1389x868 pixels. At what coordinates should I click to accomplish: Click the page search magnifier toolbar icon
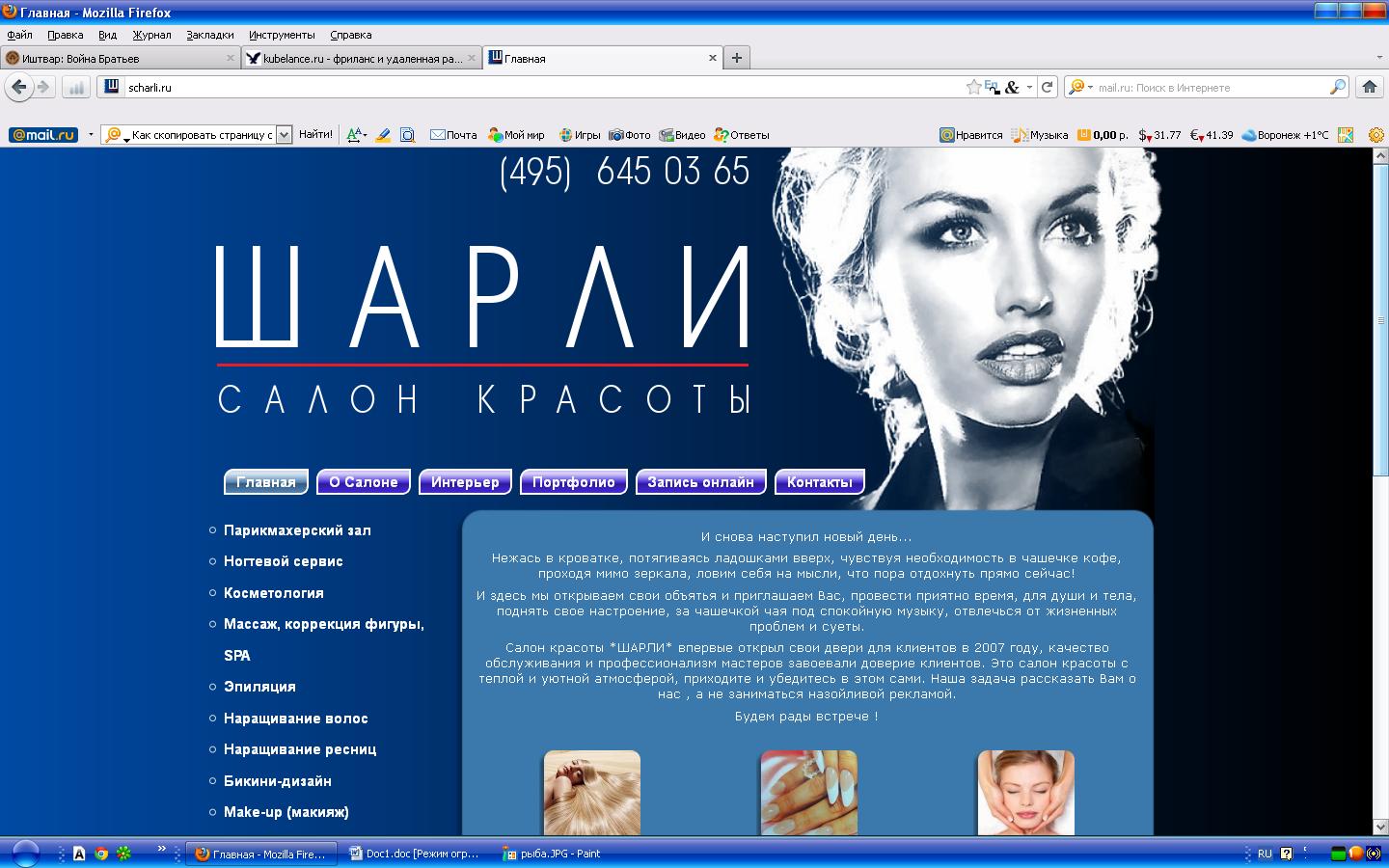point(408,135)
